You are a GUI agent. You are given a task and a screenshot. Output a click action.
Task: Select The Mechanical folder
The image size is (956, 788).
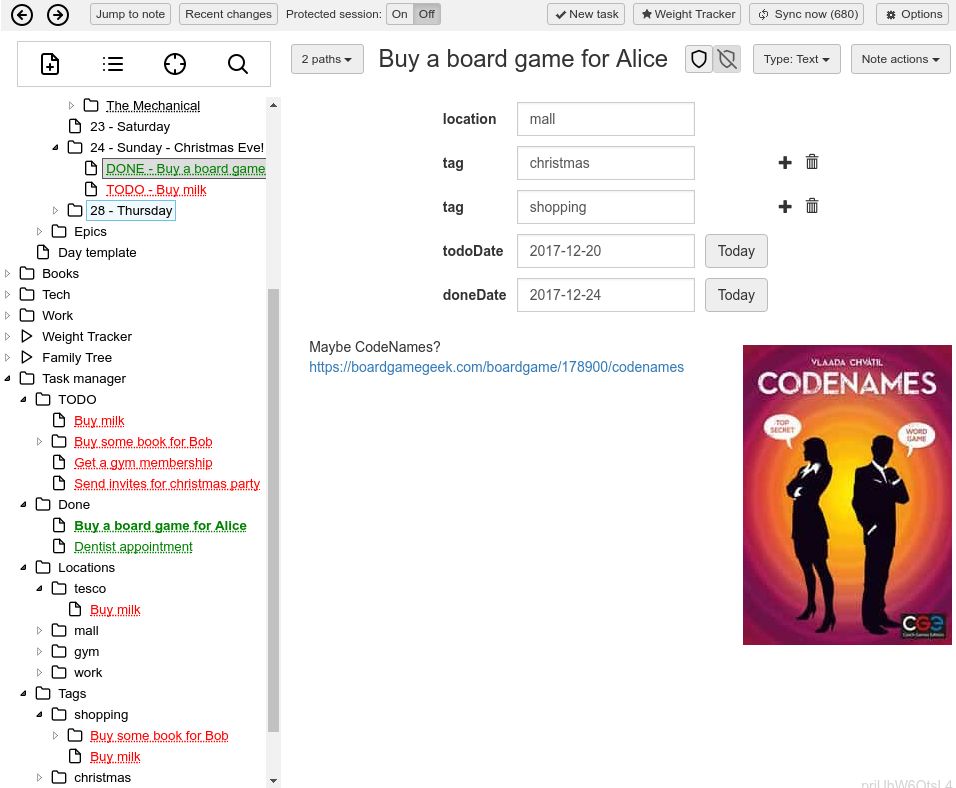point(153,106)
